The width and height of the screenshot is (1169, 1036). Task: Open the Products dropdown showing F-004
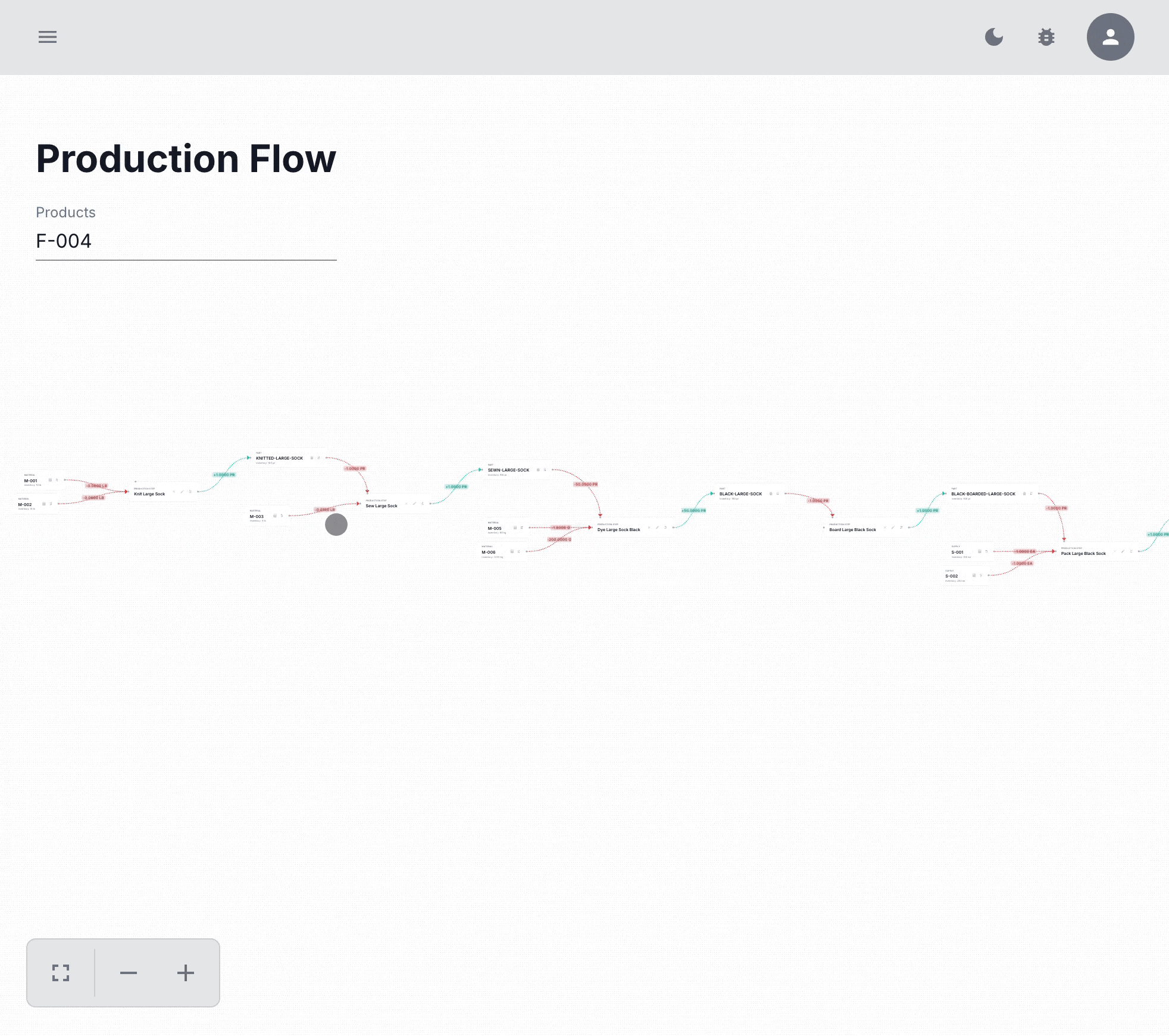[x=186, y=241]
